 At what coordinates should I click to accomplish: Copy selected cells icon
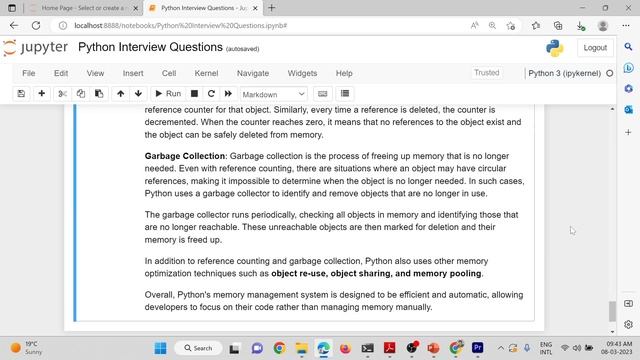81,93
